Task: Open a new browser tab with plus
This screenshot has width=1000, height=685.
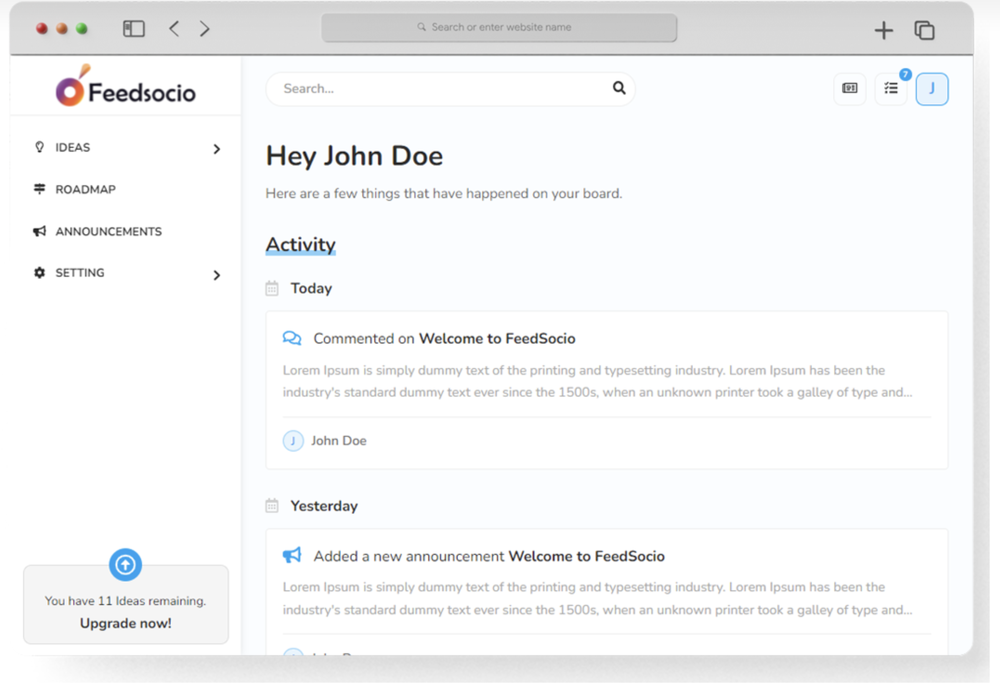Action: (x=883, y=30)
